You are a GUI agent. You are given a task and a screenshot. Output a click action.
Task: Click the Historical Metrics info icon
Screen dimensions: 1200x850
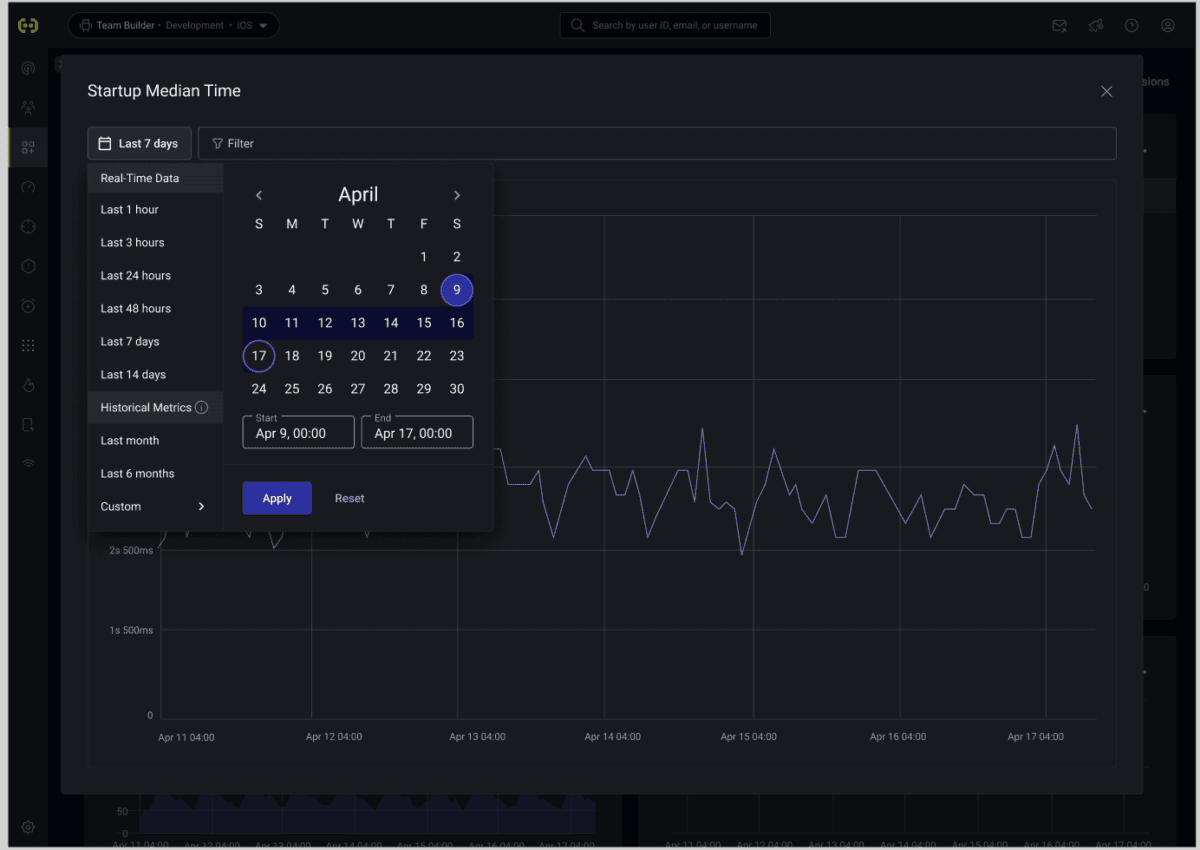(x=201, y=408)
